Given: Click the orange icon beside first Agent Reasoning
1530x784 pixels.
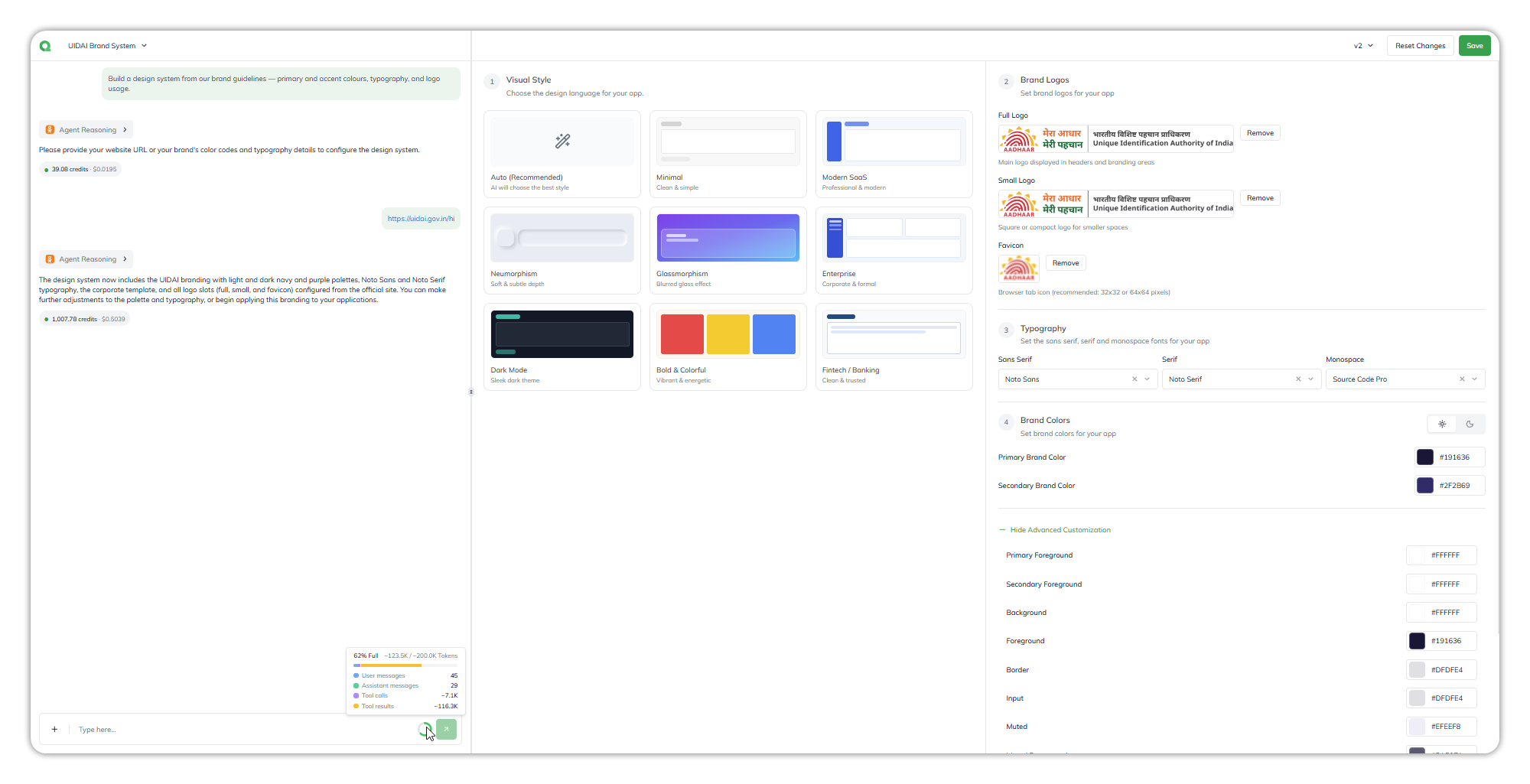Looking at the screenshot, I should pos(50,130).
